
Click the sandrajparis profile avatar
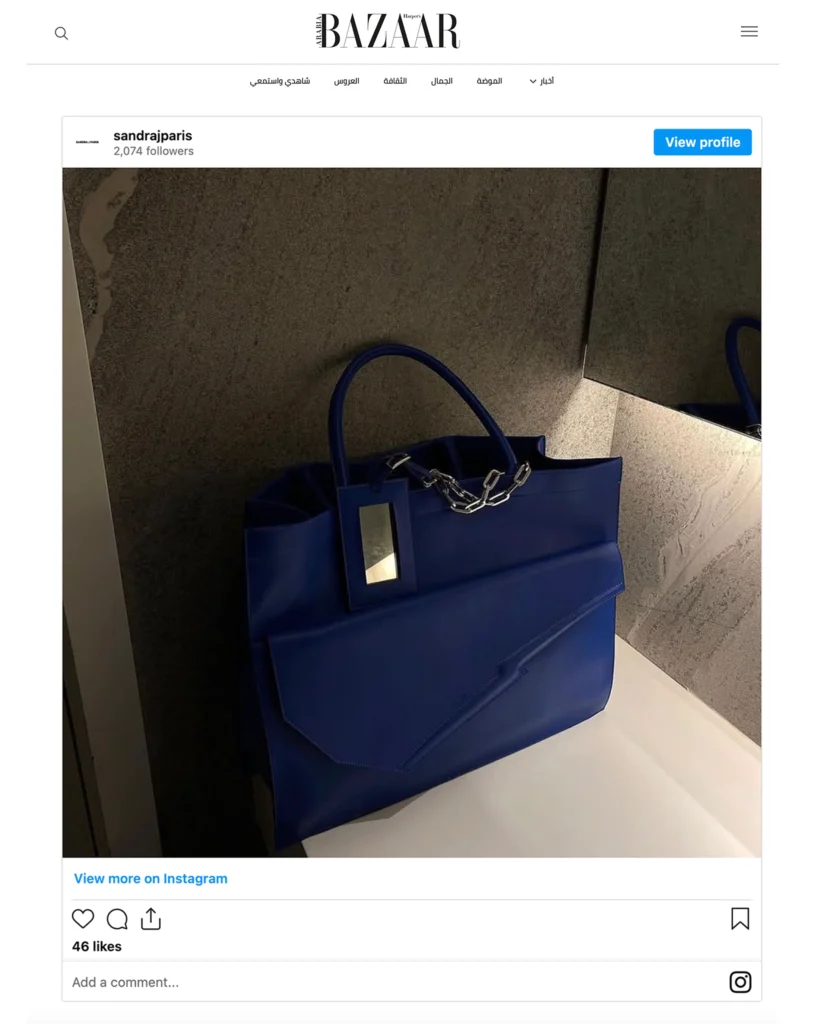tap(87, 142)
